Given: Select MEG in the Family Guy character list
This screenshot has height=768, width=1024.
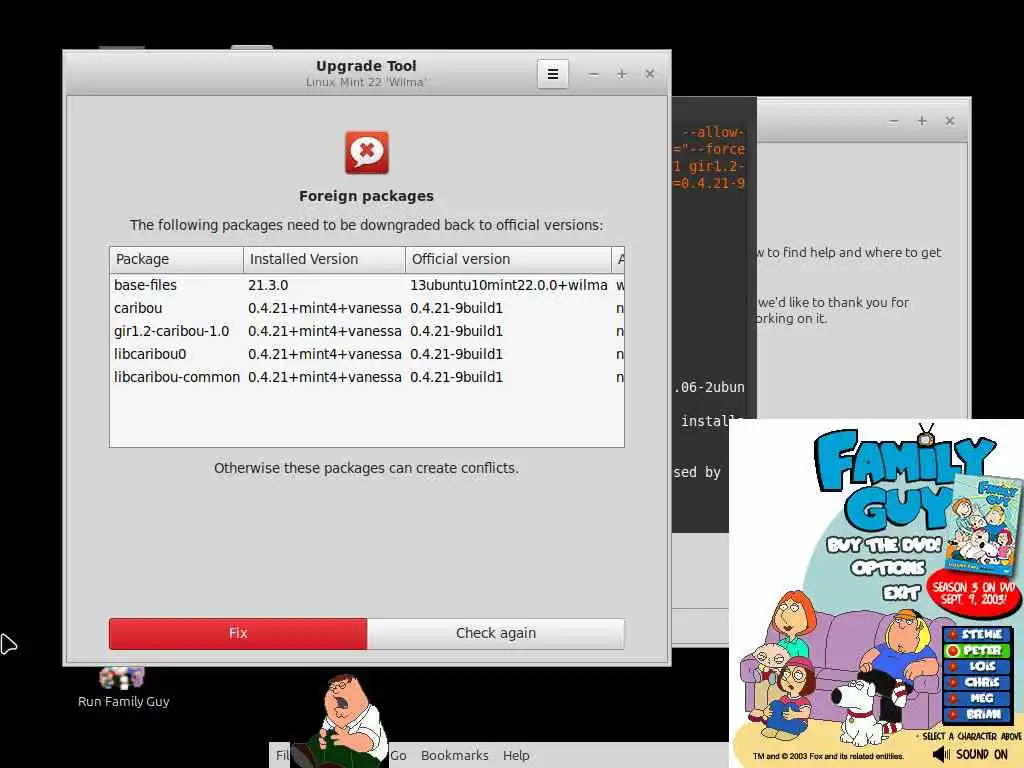Looking at the screenshot, I should [x=977, y=698].
